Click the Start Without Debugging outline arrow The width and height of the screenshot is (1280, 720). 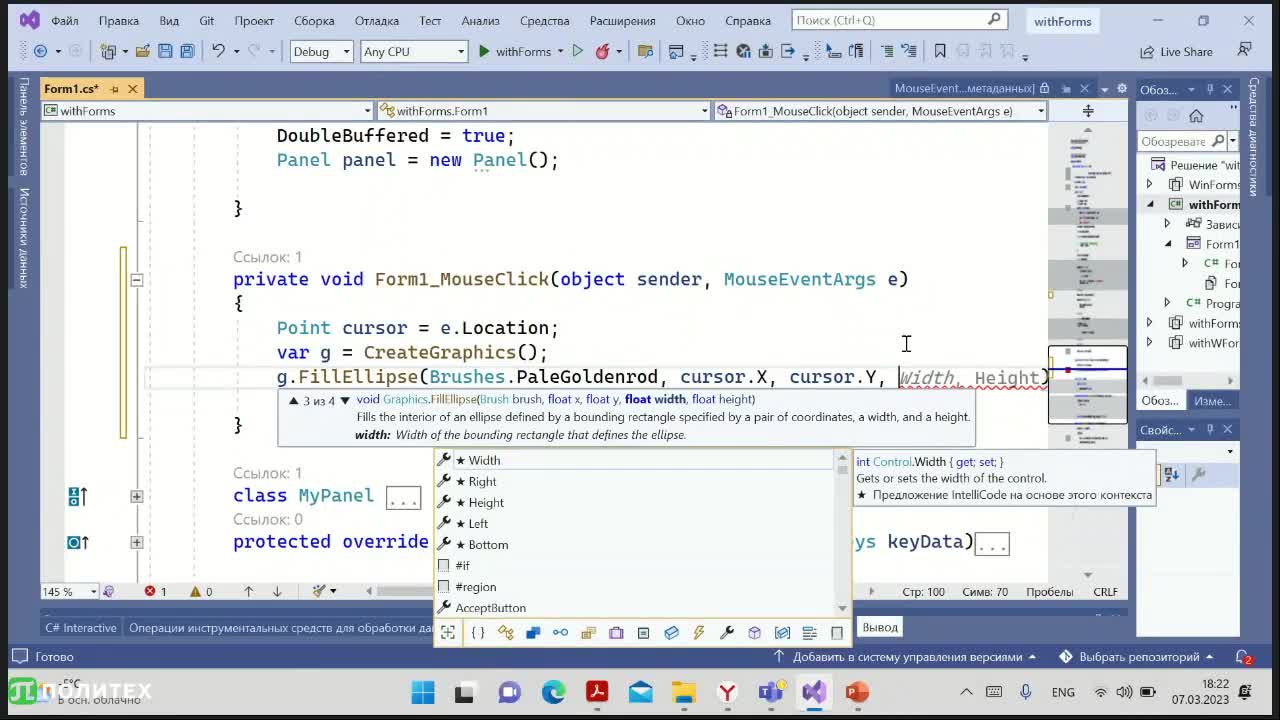pyautogui.click(x=577, y=51)
